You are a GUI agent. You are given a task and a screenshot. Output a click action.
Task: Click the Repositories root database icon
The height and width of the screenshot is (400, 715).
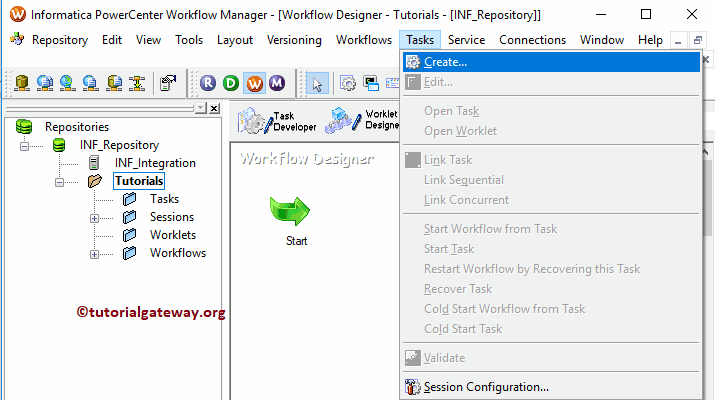click(24, 126)
